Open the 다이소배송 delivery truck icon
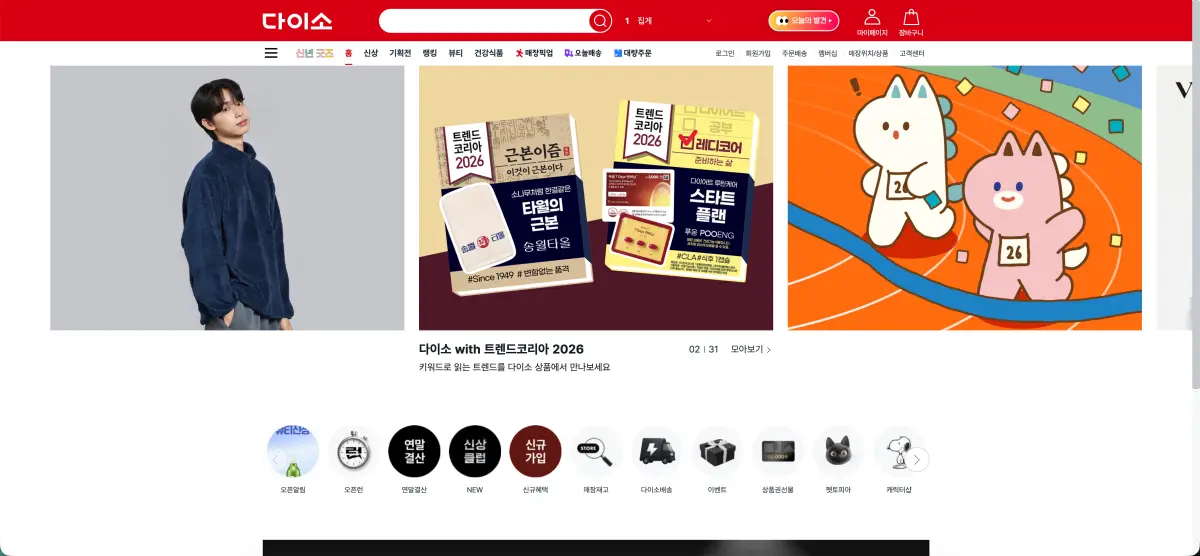 click(656, 452)
